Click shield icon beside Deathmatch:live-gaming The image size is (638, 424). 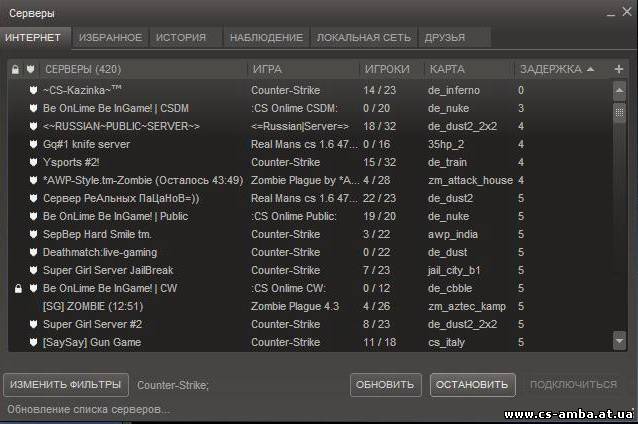click(34, 252)
